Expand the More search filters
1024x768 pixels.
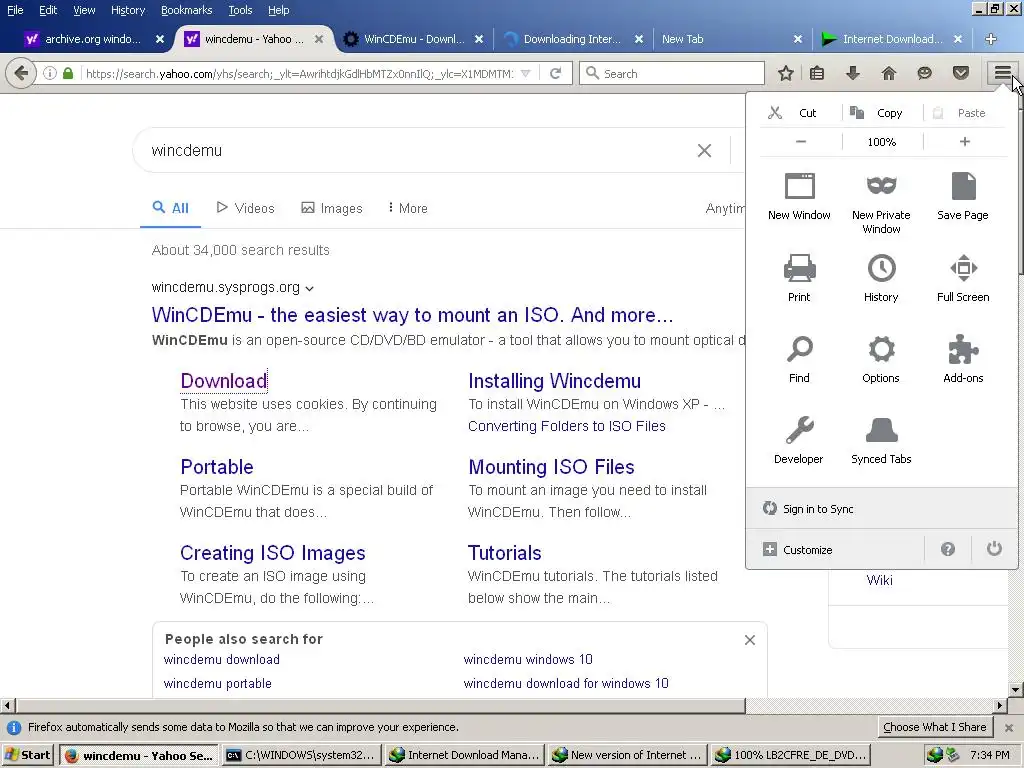[408, 208]
